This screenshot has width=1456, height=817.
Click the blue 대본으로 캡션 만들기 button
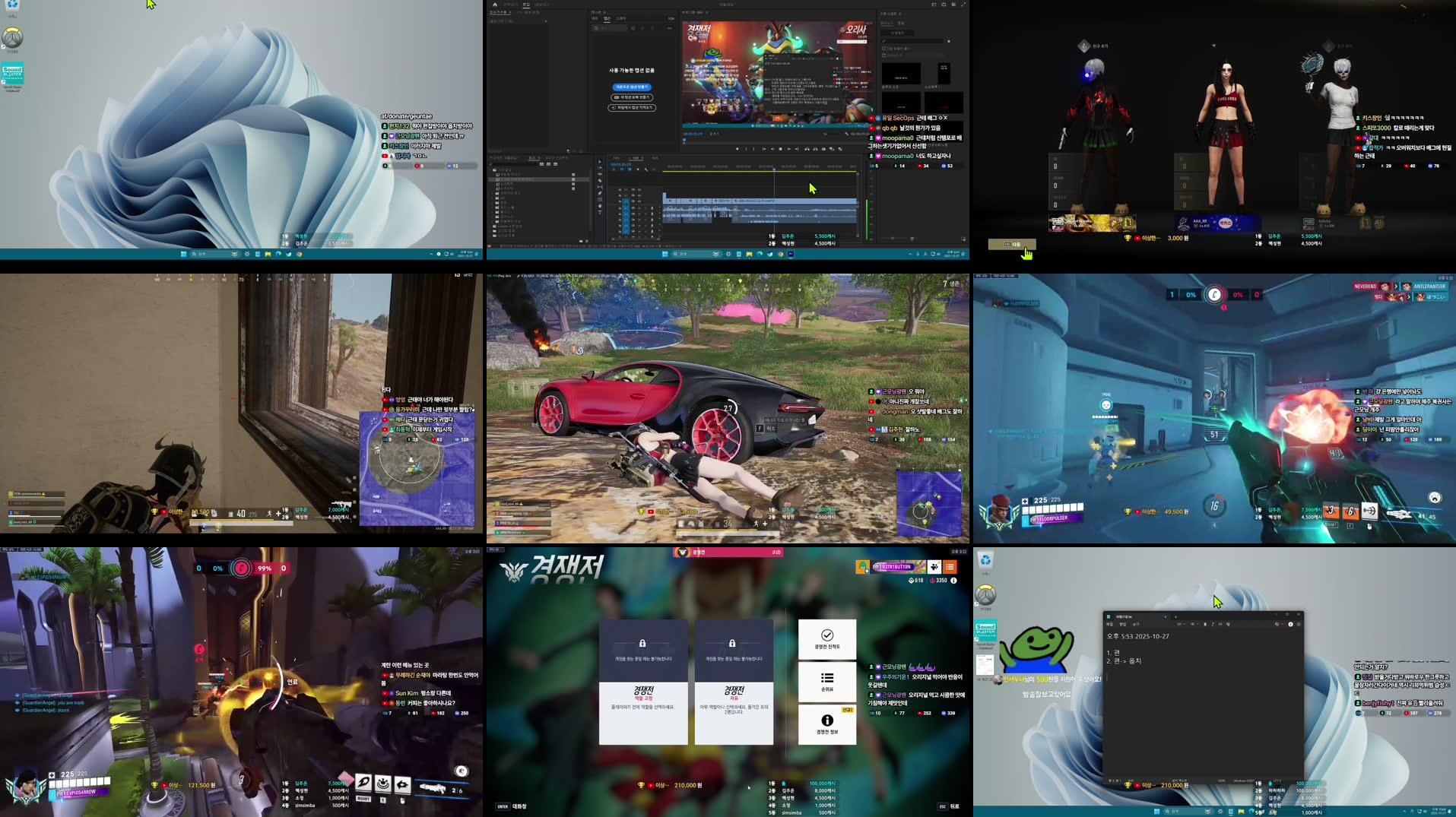(x=631, y=87)
